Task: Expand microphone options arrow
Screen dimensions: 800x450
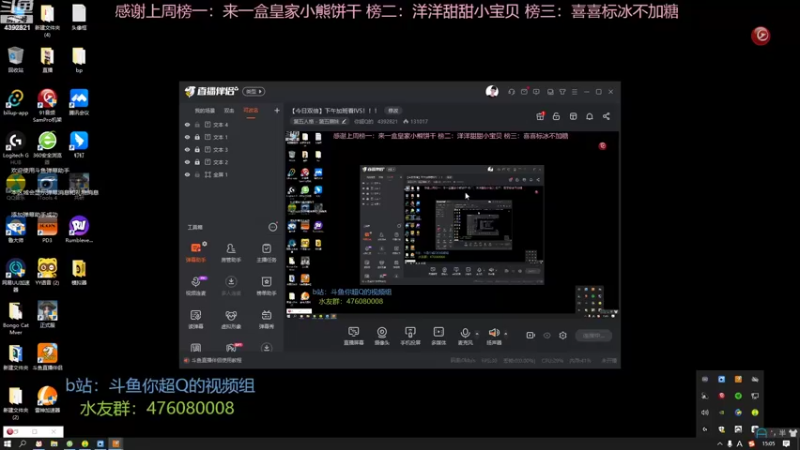Action: tap(477, 334)
